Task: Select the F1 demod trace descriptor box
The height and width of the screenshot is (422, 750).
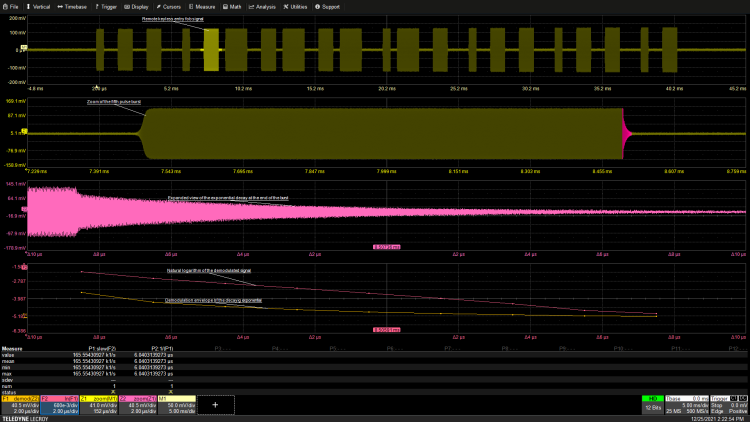Action: 19,404
